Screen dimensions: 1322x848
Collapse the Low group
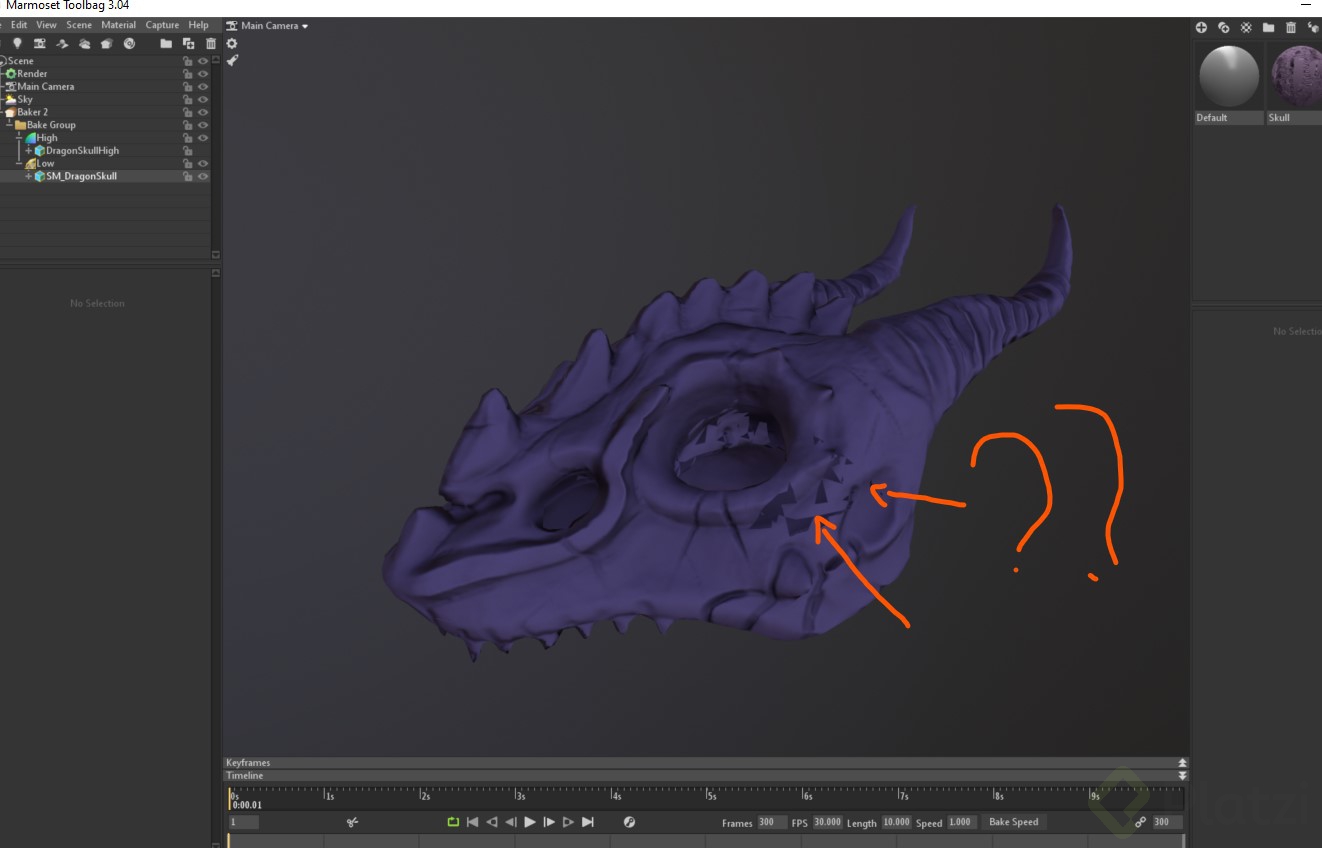19,163
